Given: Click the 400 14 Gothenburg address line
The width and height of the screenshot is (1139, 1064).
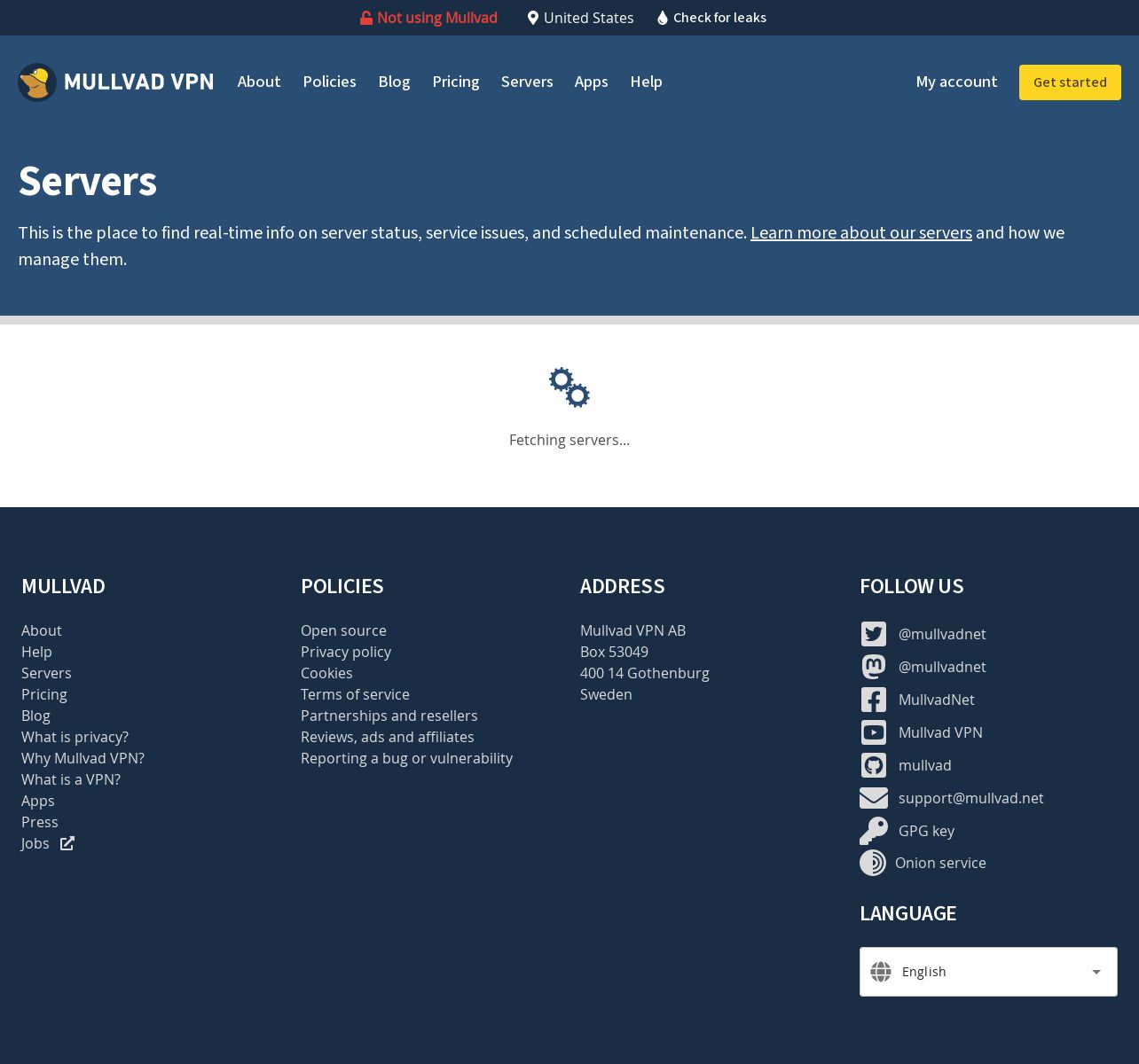Looking at the screenshot, I should (x=645, y=673).
